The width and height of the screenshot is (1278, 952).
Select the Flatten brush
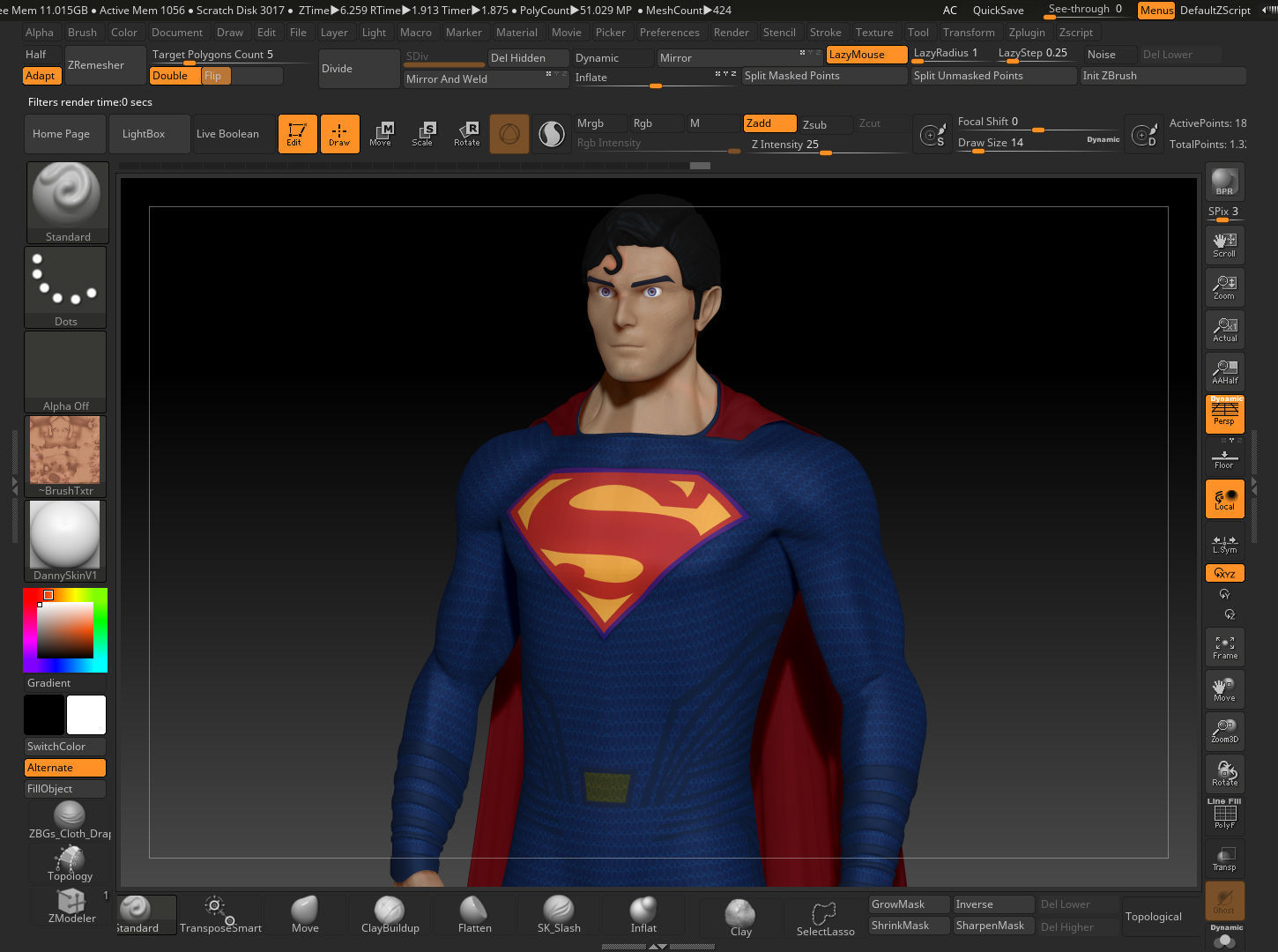pyautogui.click(x=474, y=915)
